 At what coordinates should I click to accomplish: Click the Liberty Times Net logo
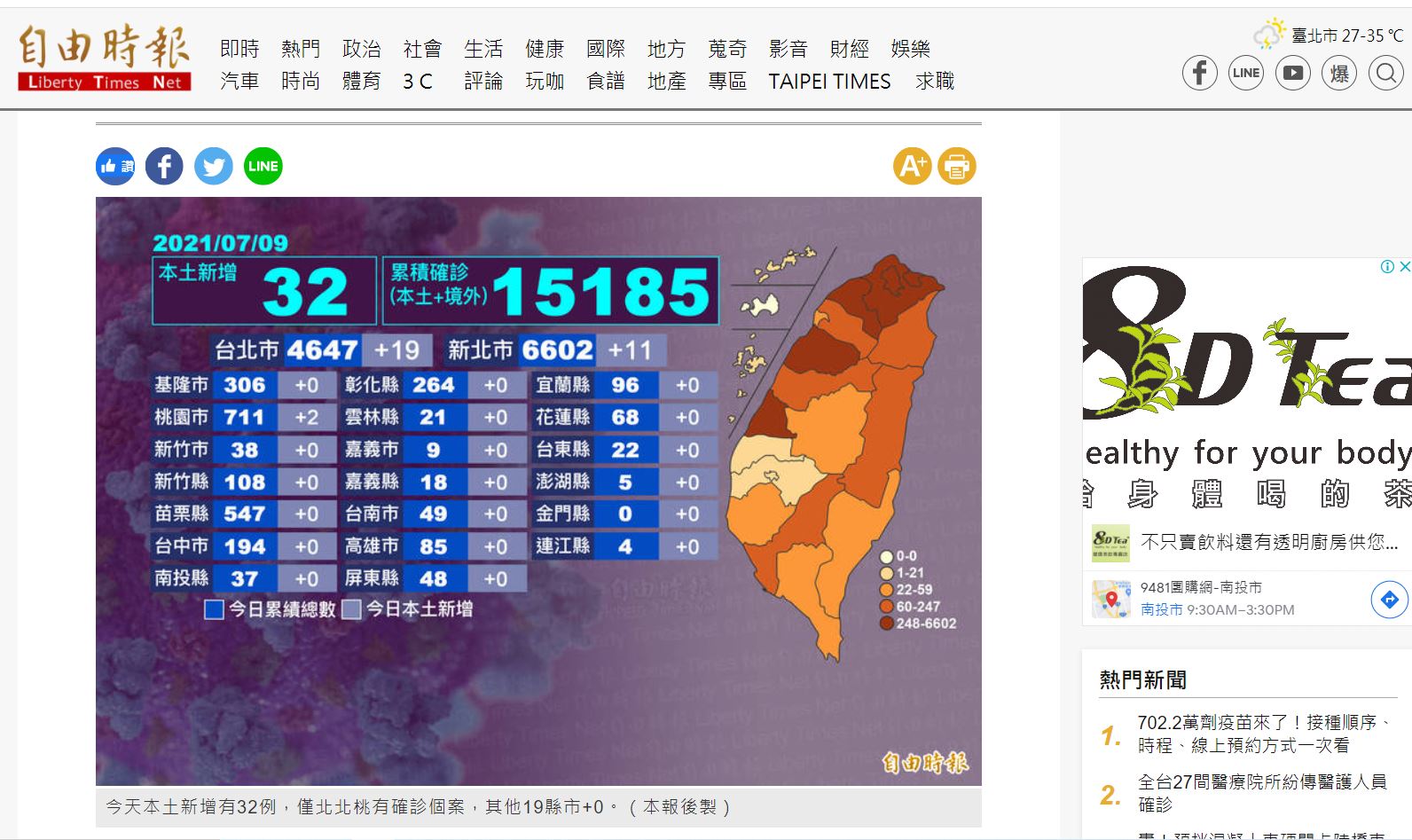pyautogui.click(x=105, y=59)
